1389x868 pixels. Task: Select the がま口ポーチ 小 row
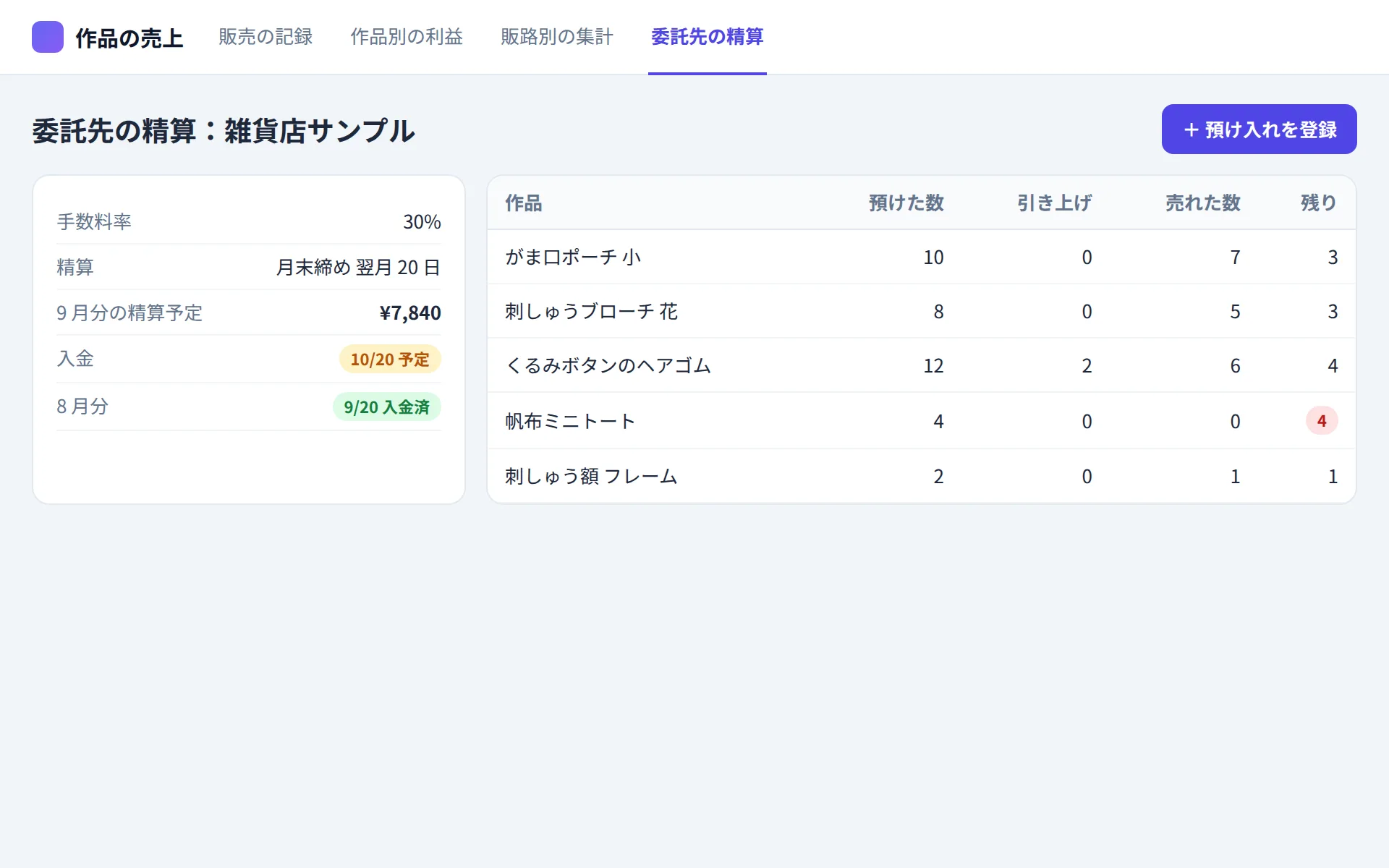tap(922, 257)
